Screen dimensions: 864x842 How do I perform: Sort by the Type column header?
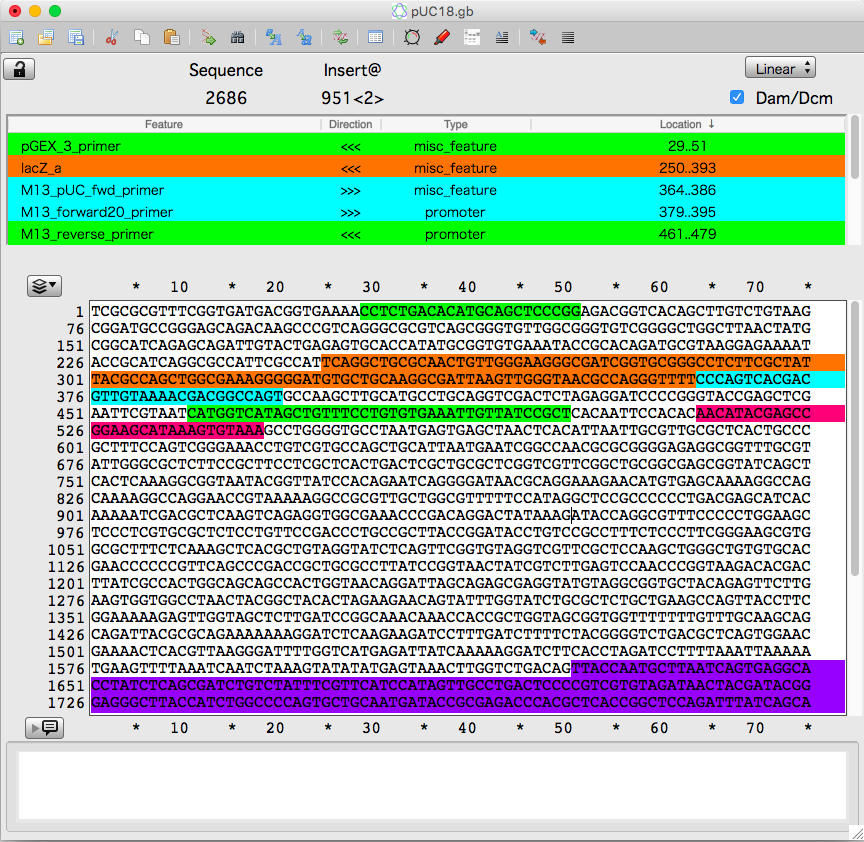456,124
